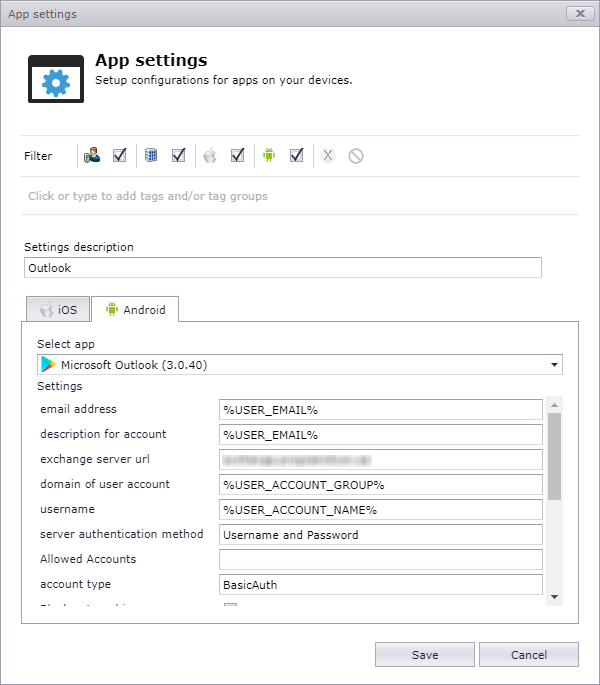Toggle the checkbox next to Apple filter

[x=238, y=155]
